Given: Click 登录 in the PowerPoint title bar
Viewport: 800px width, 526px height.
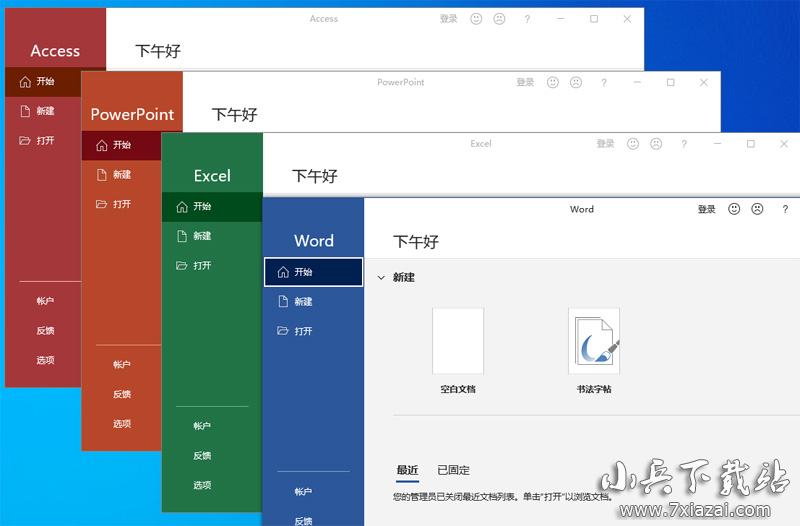Looking at the screenshot, I should coord(525,83).
